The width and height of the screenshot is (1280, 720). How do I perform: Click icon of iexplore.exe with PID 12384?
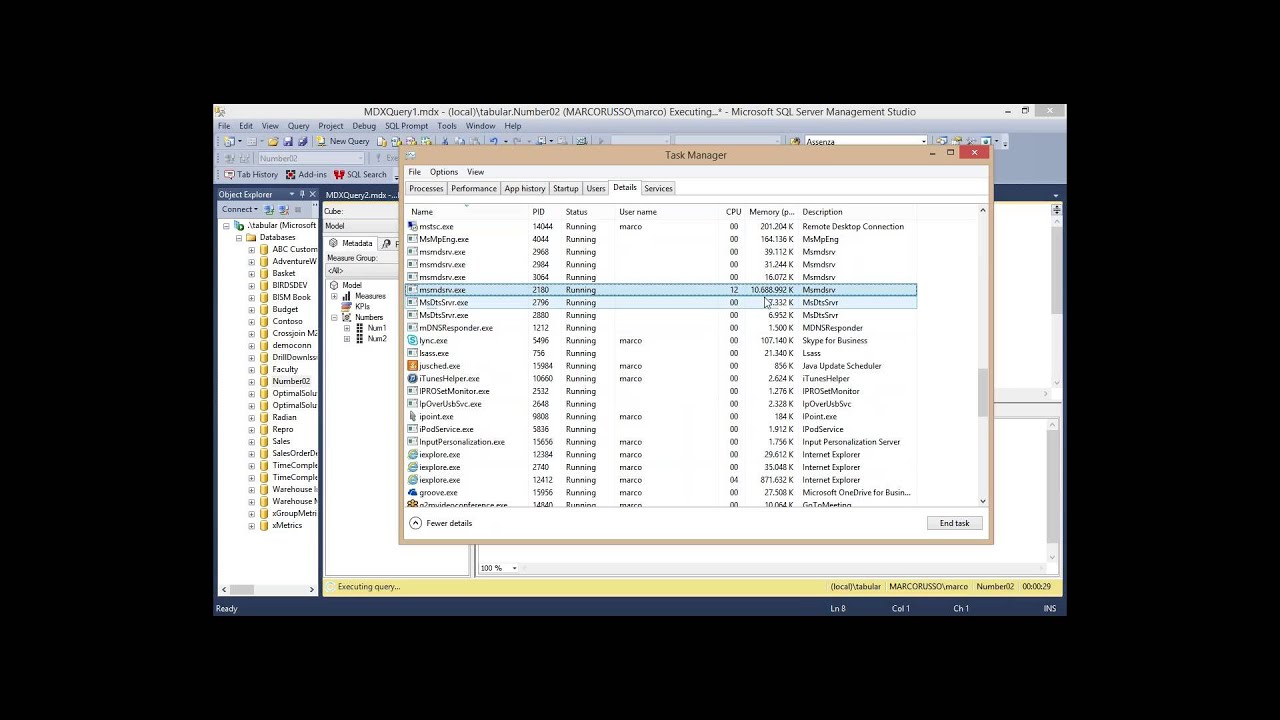coord(412,454)
